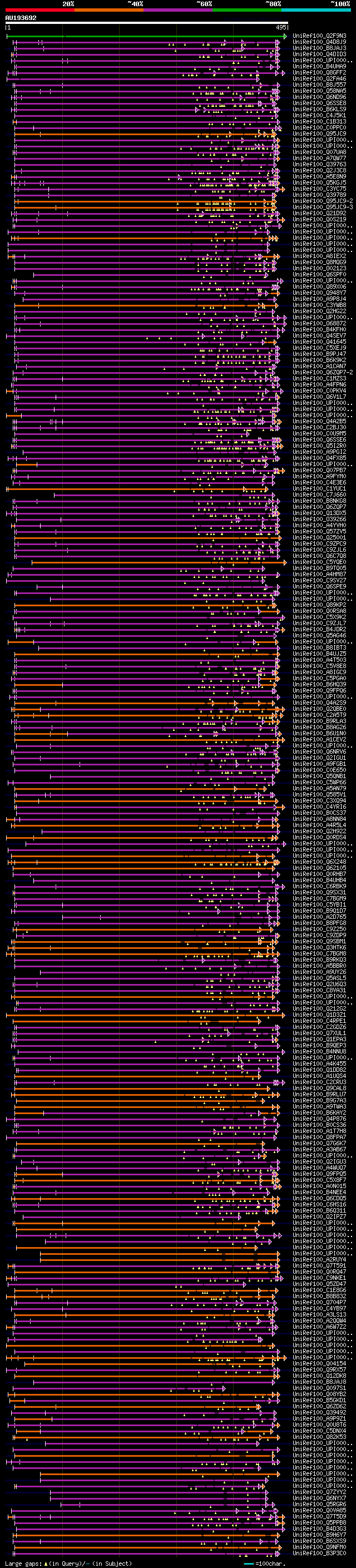Click hit label UniRef100_Q21D92
Screen dimensions: 356x1568
click(319, 213)
